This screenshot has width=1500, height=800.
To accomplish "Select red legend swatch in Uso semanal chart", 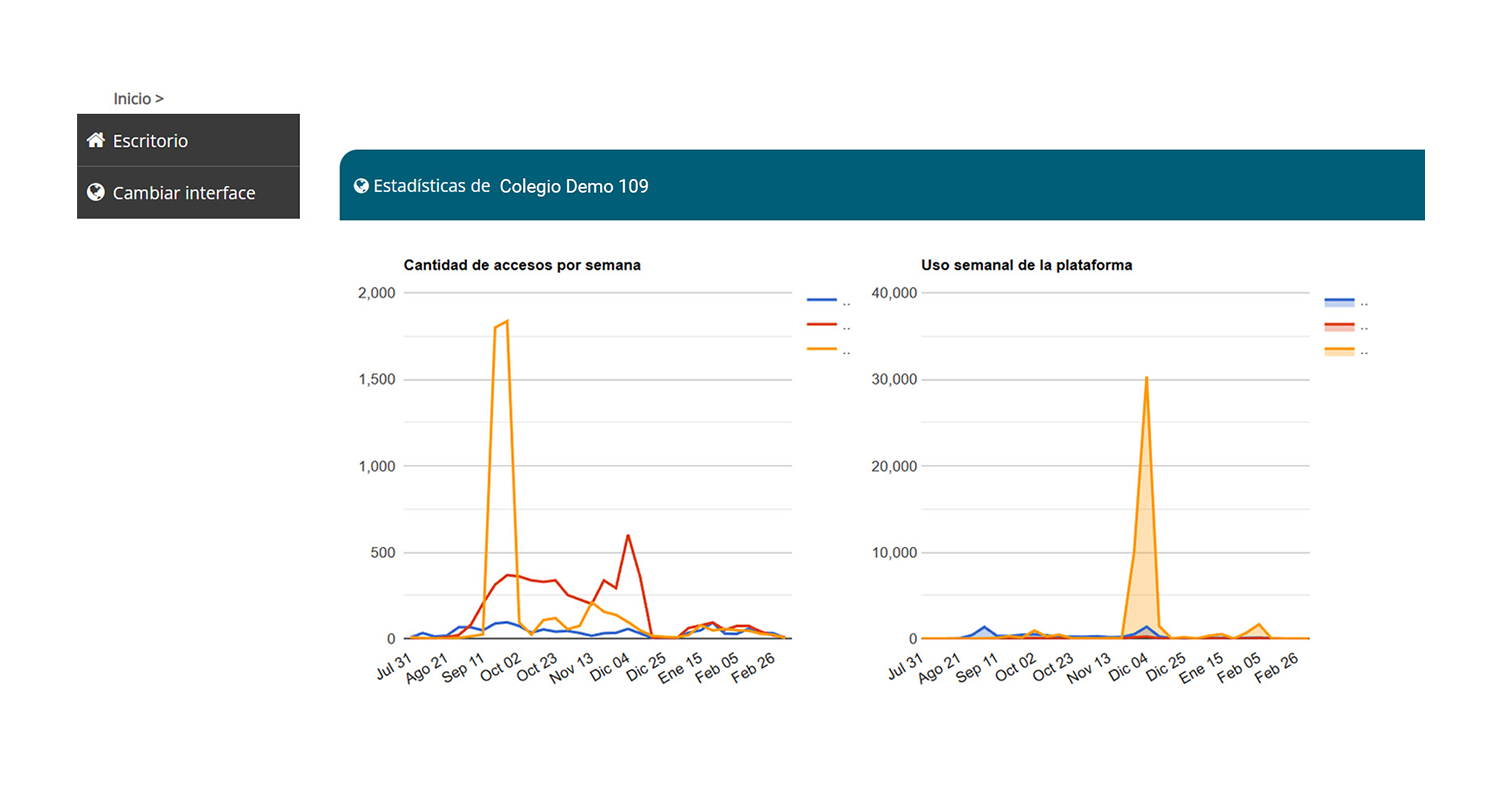I will pyautogui.click(x=1339, y=326).
